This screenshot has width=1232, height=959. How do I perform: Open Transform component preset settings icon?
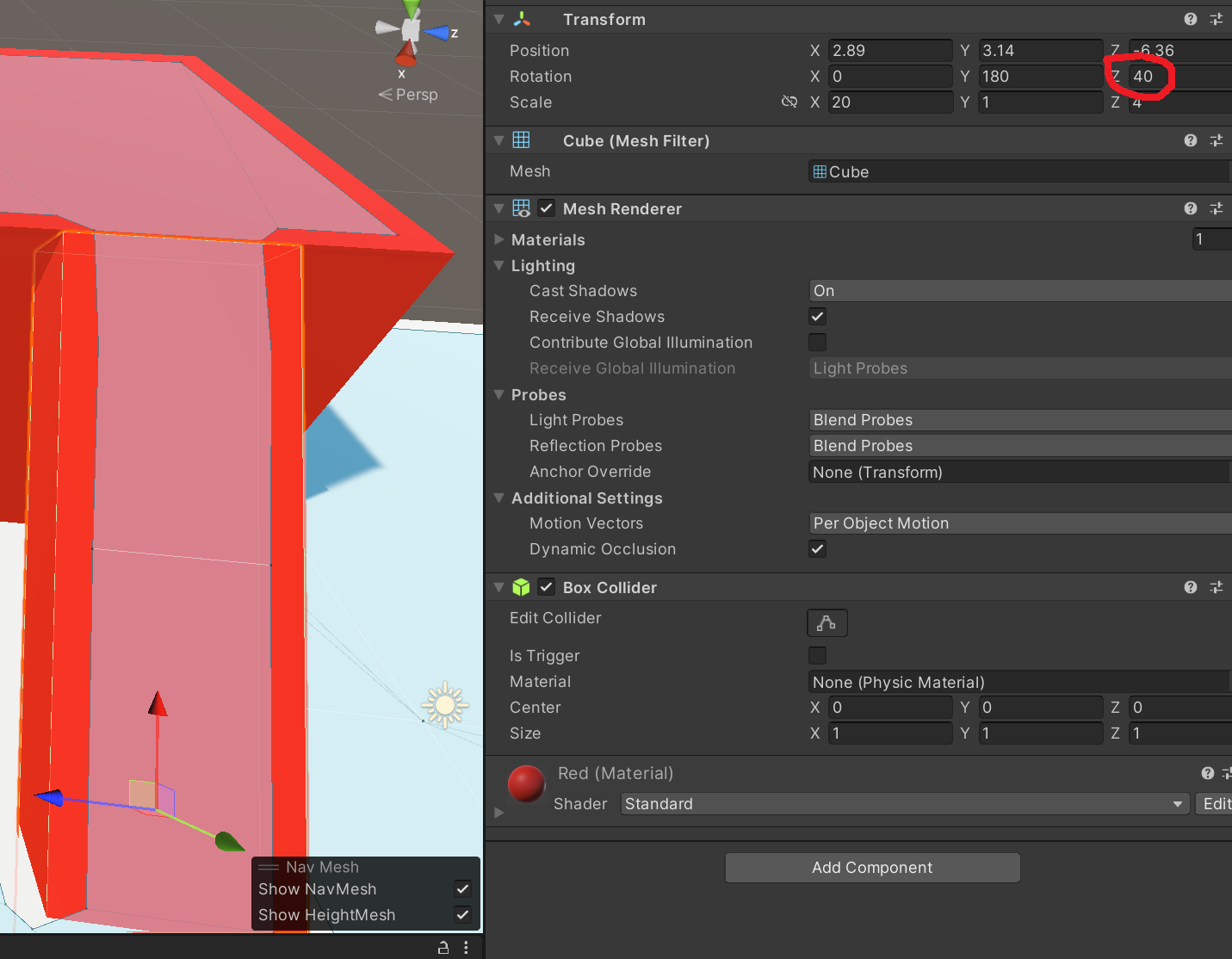click(1217, 19)
